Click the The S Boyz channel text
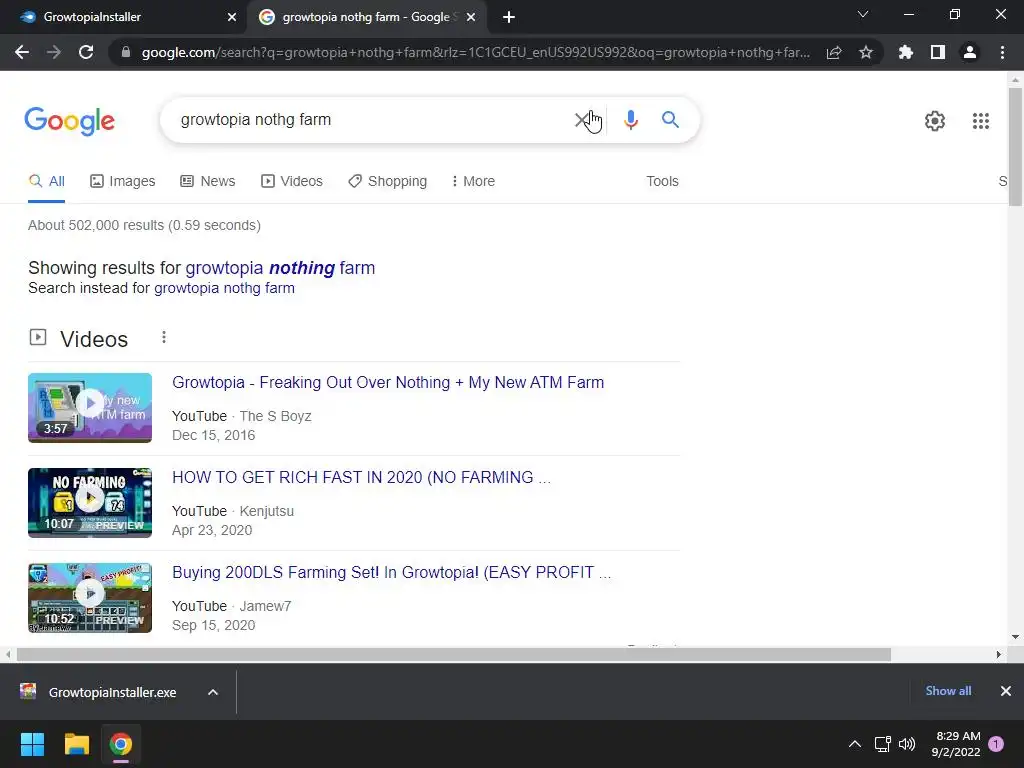The height and width of the screenshot is (768, 1024). [275, 416]
